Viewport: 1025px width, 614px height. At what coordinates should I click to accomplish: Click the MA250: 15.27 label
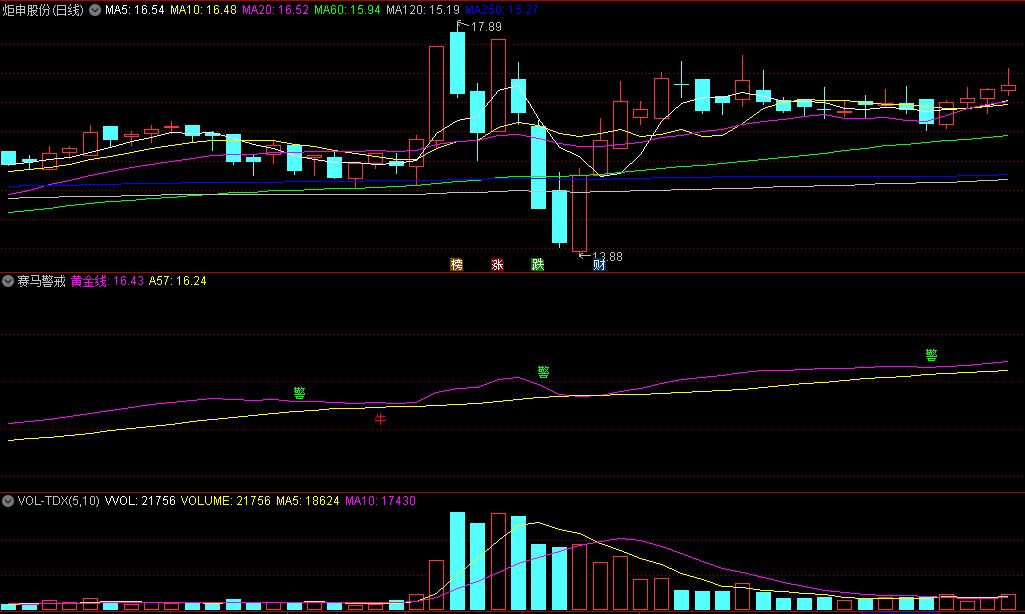501,10
